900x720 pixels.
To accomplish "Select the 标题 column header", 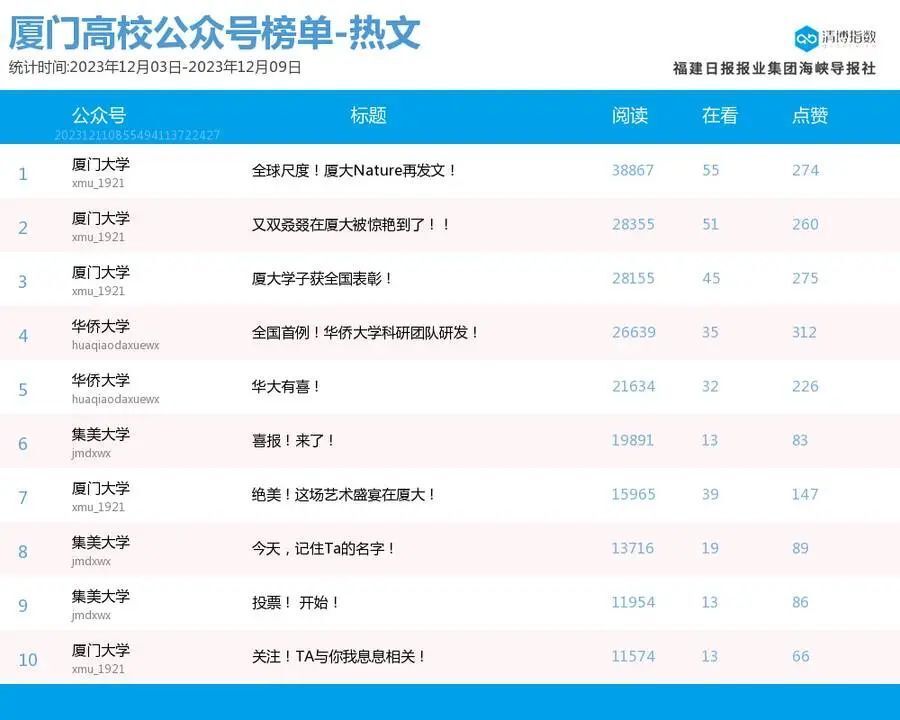I will [x=368, y=116].
